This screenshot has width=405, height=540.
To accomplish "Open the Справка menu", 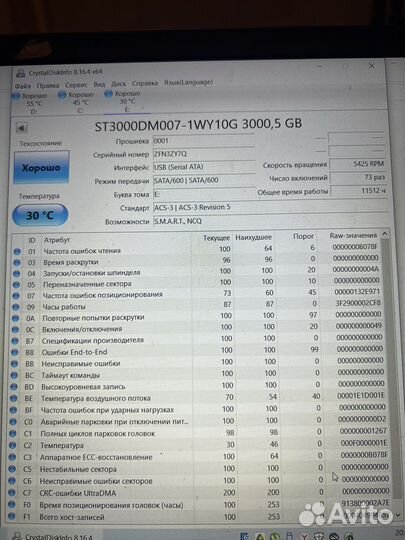I will (x=145, y=83).
